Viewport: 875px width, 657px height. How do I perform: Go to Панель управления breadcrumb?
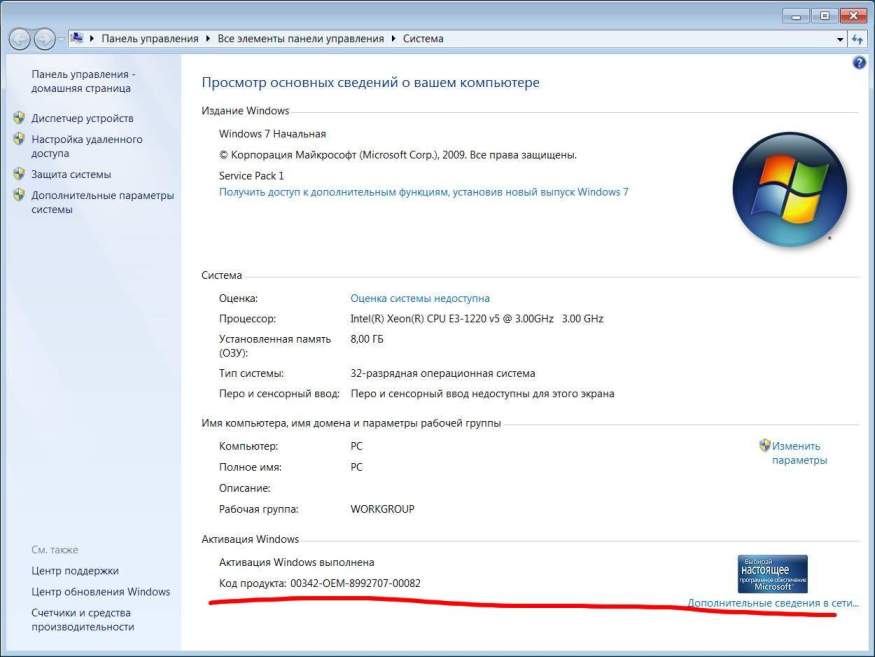150,39
